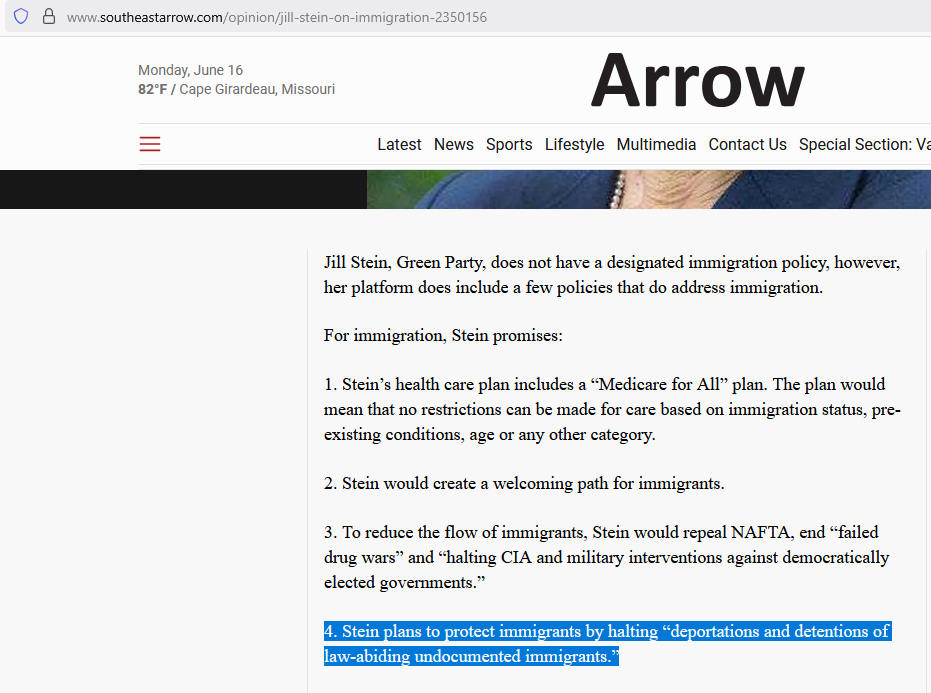This screenshot has height=693, width=931.
Task: Click highlighted point 4 about halting deportations
Action: [x=607, y=644]
